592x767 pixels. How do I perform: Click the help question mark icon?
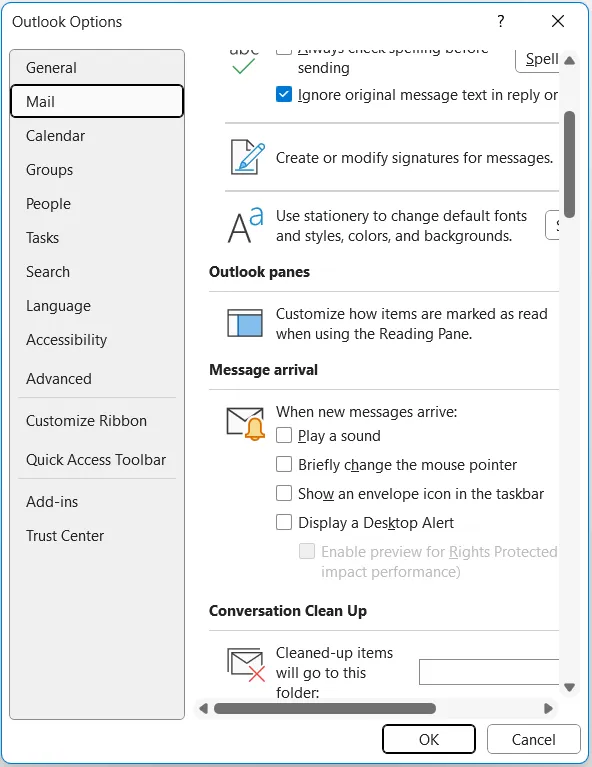tap(501, 21)
